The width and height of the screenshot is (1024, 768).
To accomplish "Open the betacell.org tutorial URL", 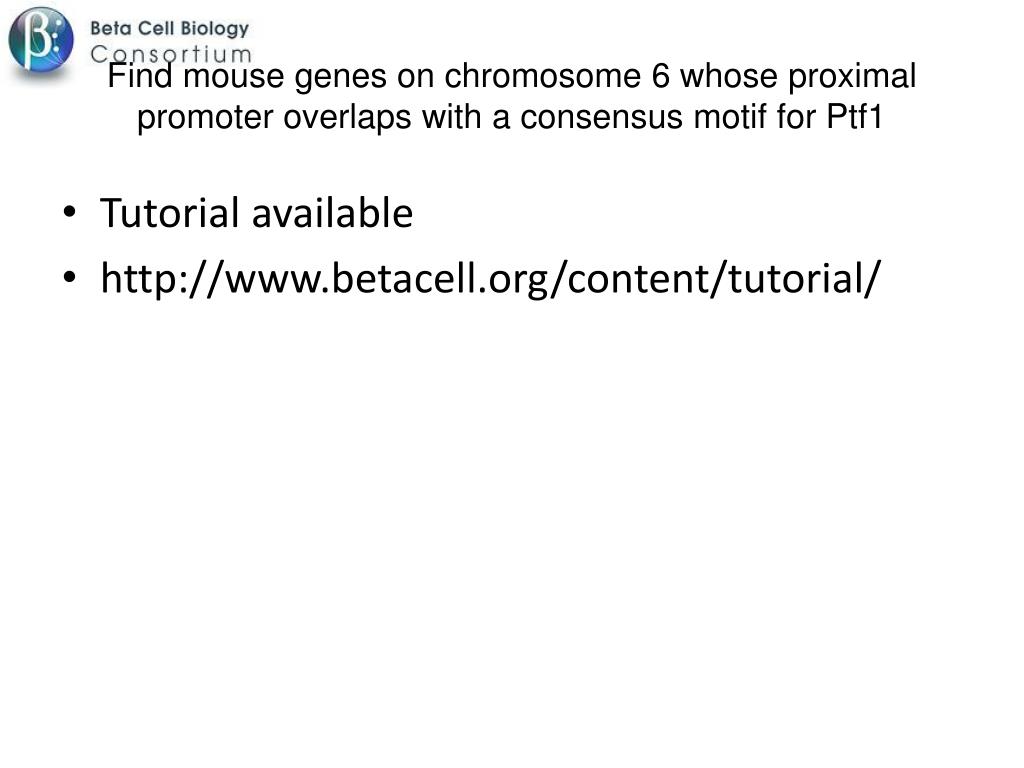I will tap(490, 278).
